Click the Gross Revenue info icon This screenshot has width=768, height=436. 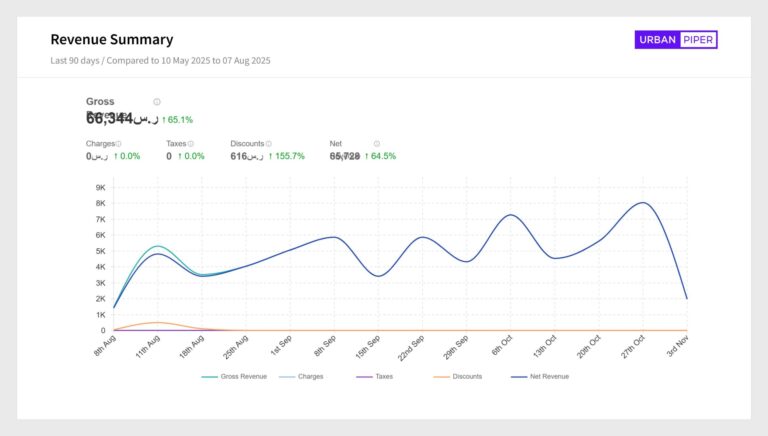[x=157, y=102]
